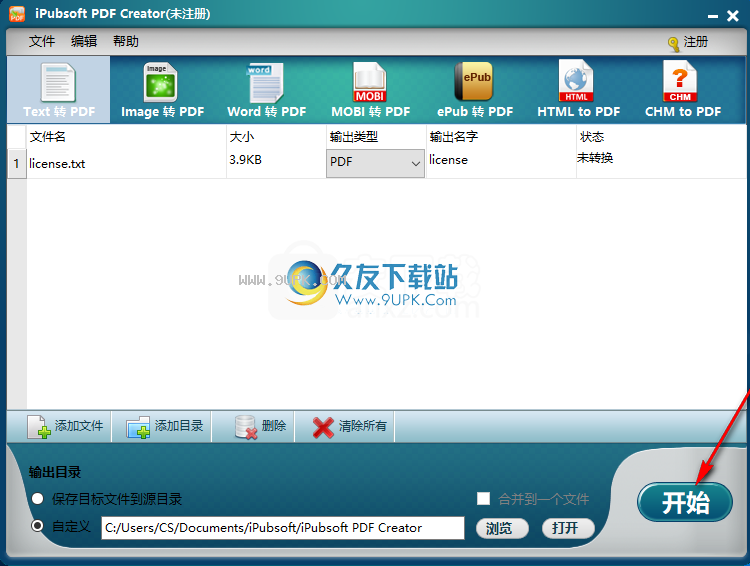Click the 状态 column header
Image resolution: width=750 pixels, height=566 pixels.
661,137
